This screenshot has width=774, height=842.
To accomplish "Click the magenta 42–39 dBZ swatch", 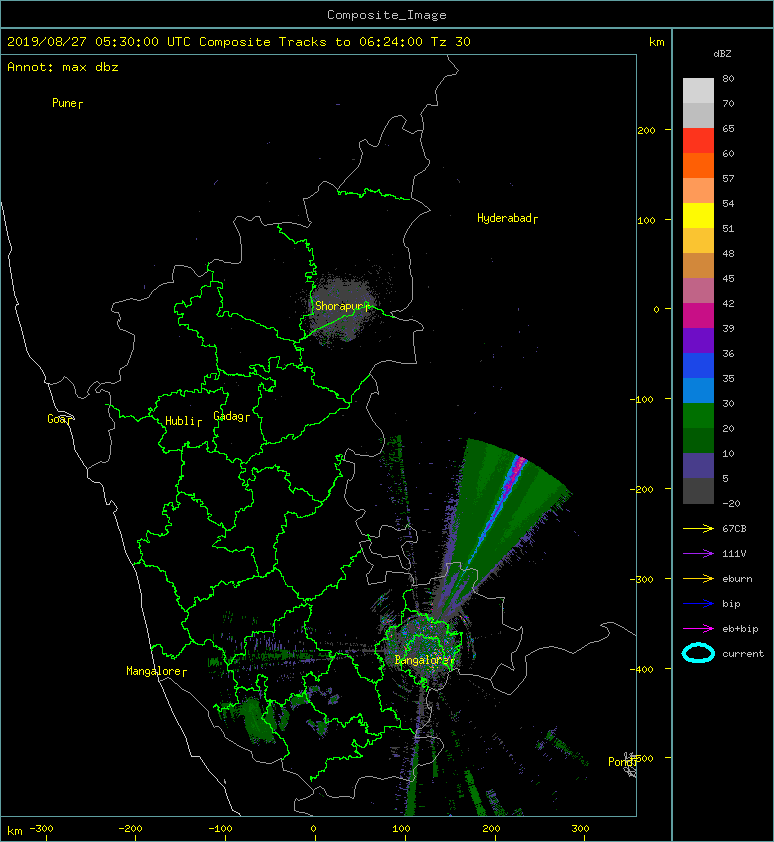I will pyautogui.click(x=698, y=315).
